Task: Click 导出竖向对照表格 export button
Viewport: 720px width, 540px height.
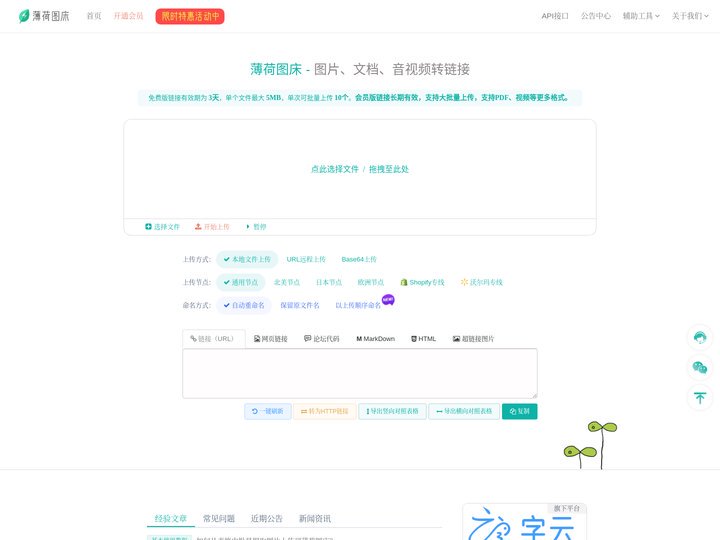Action: [x=393, y=411]
